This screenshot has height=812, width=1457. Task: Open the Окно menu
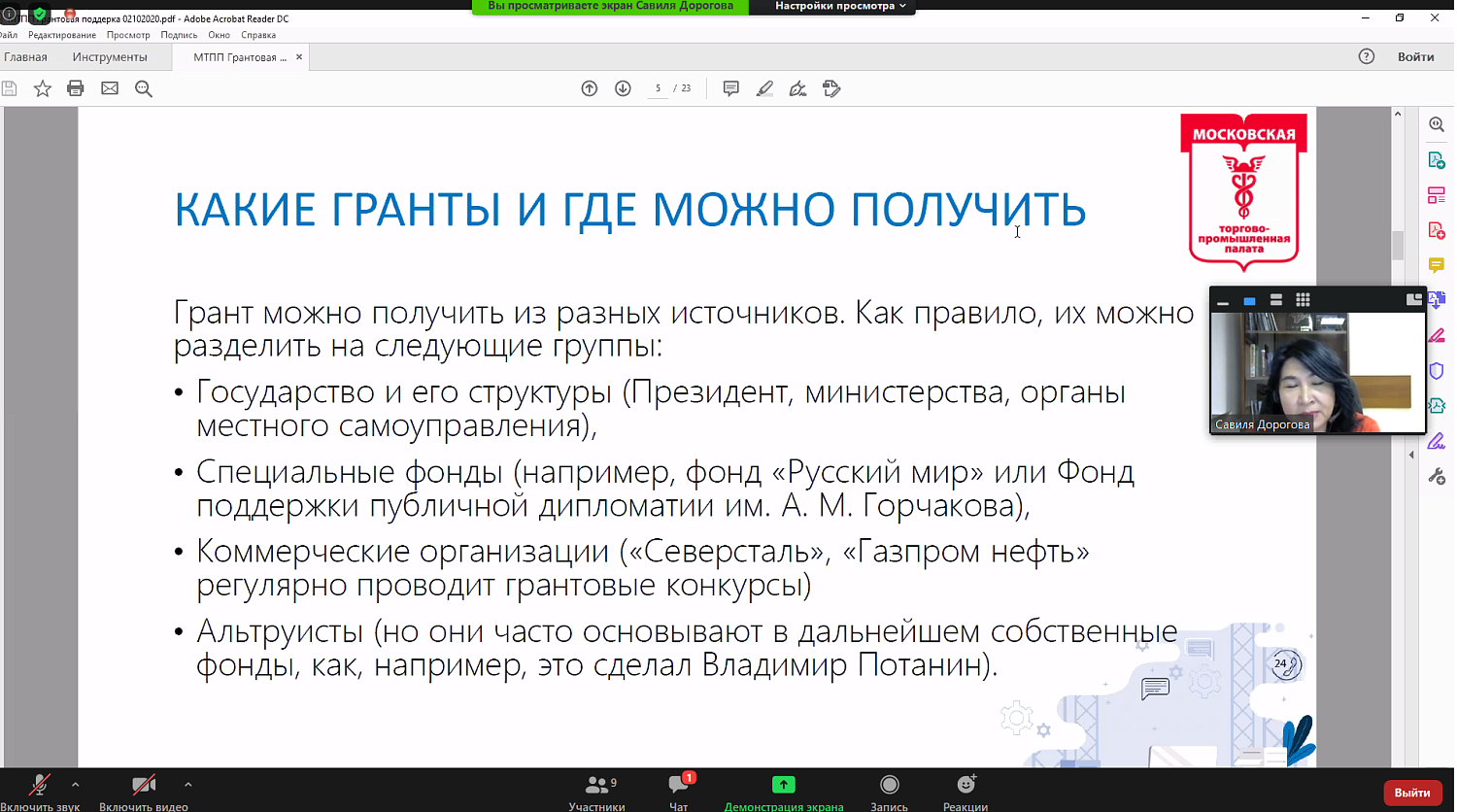pos(219,35)
